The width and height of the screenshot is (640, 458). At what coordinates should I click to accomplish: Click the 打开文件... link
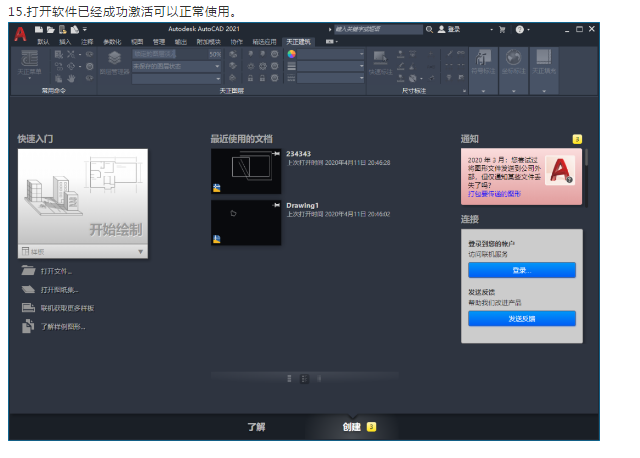(56, 271)
